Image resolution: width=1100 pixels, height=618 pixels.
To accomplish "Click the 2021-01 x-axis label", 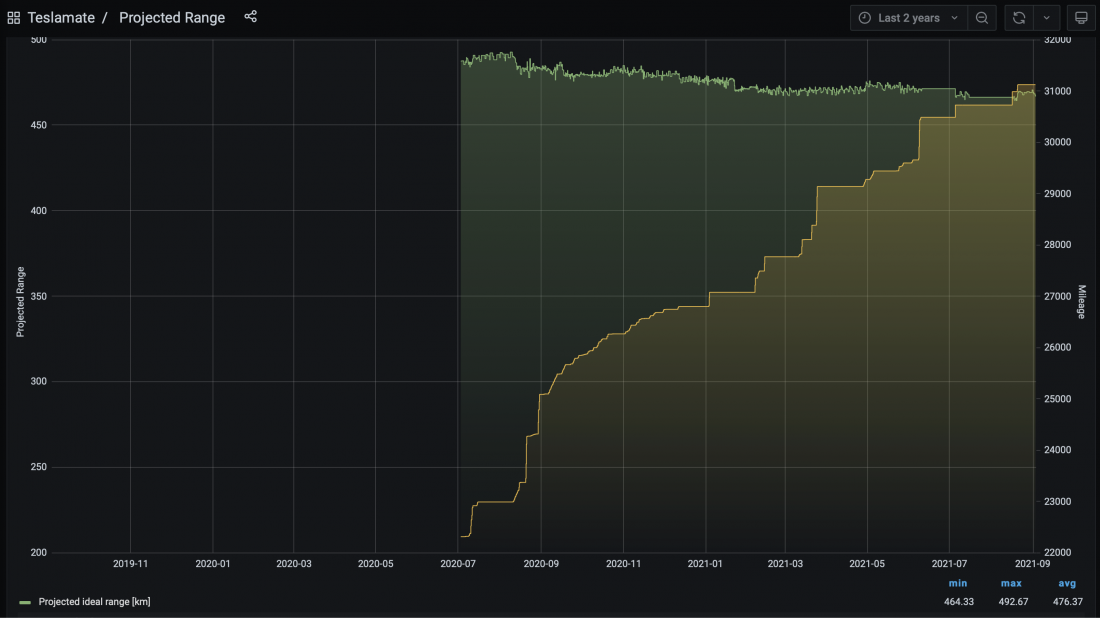I will point(706,564).
